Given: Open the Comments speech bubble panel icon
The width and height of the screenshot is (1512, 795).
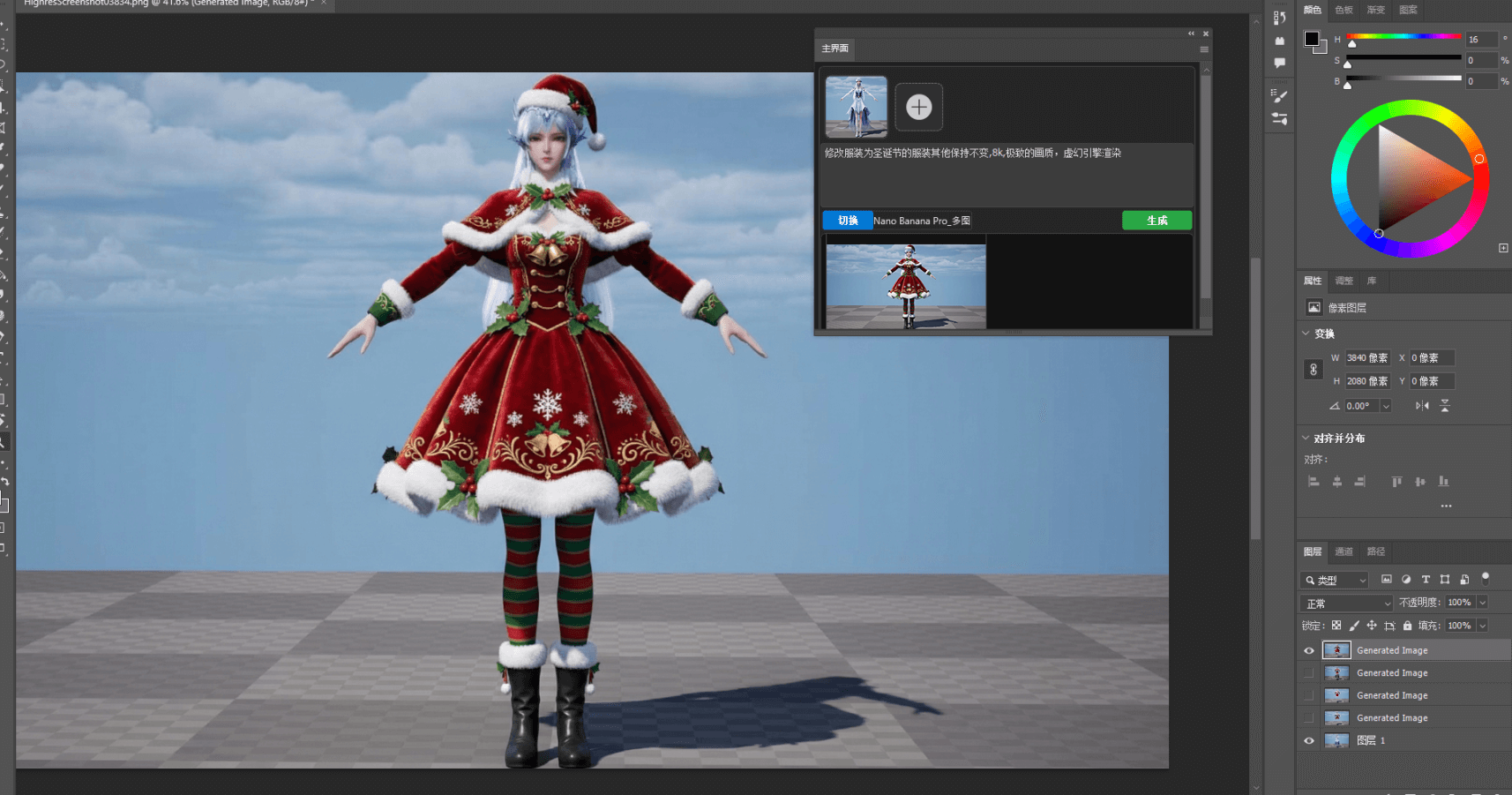Looking at the screenshot, I should [1279, 63].
